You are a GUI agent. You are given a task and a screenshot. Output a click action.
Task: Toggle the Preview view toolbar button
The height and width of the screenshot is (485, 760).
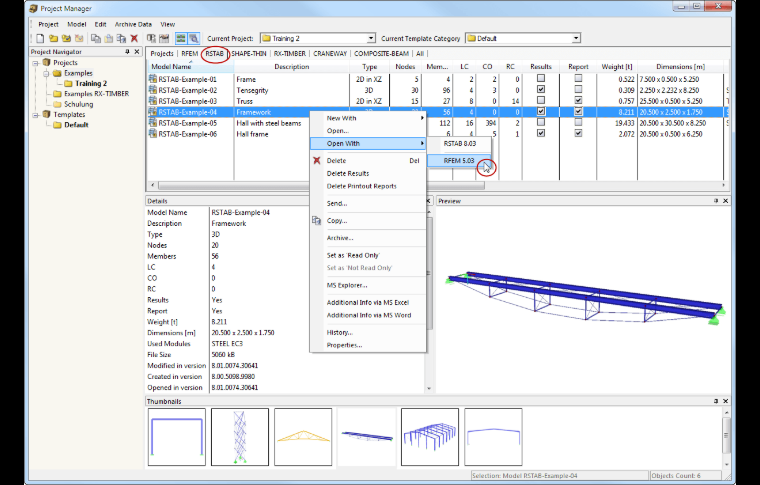(x=193, y=38)
